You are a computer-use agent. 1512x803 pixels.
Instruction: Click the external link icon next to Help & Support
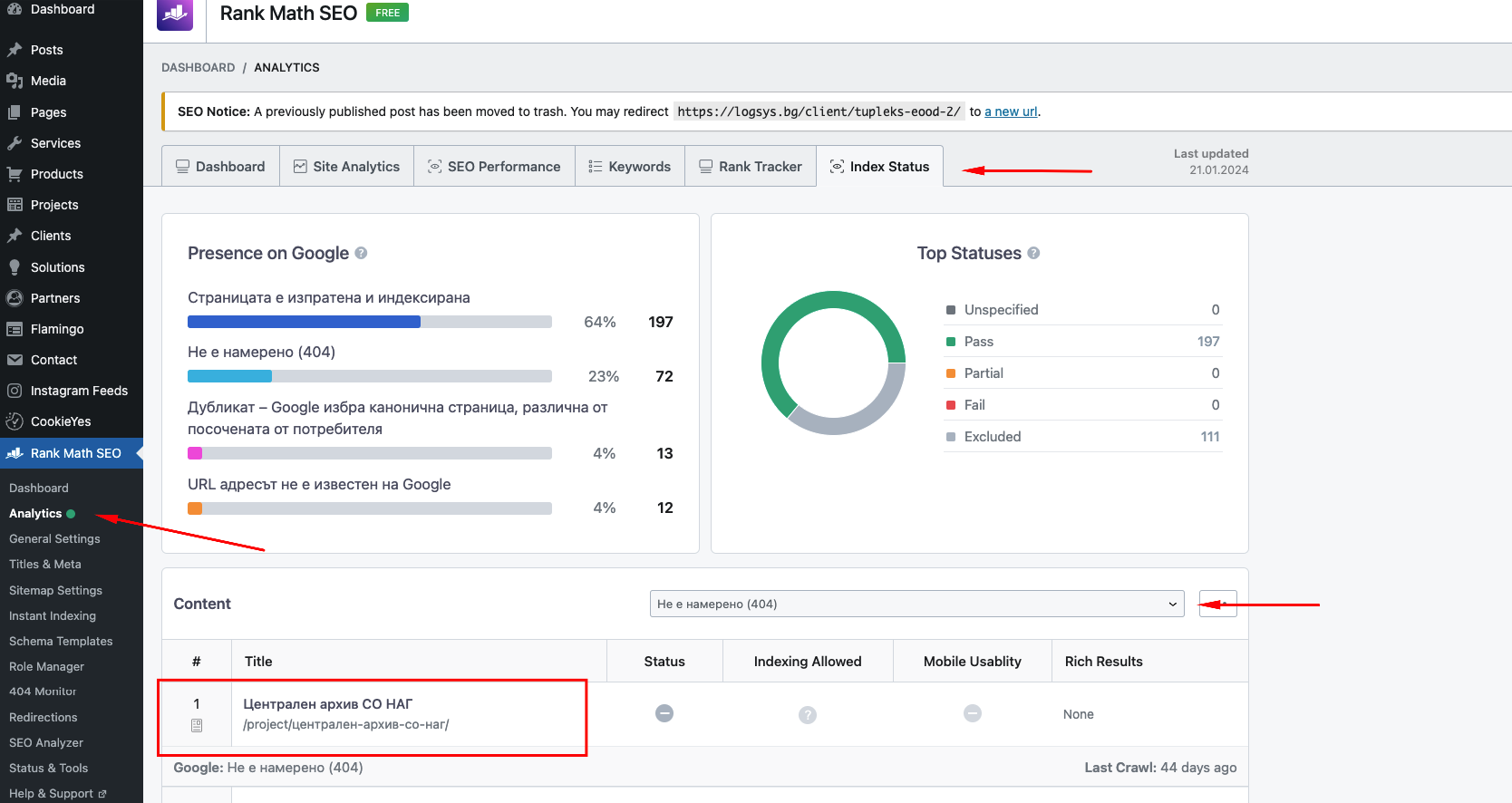coord(102,794)
